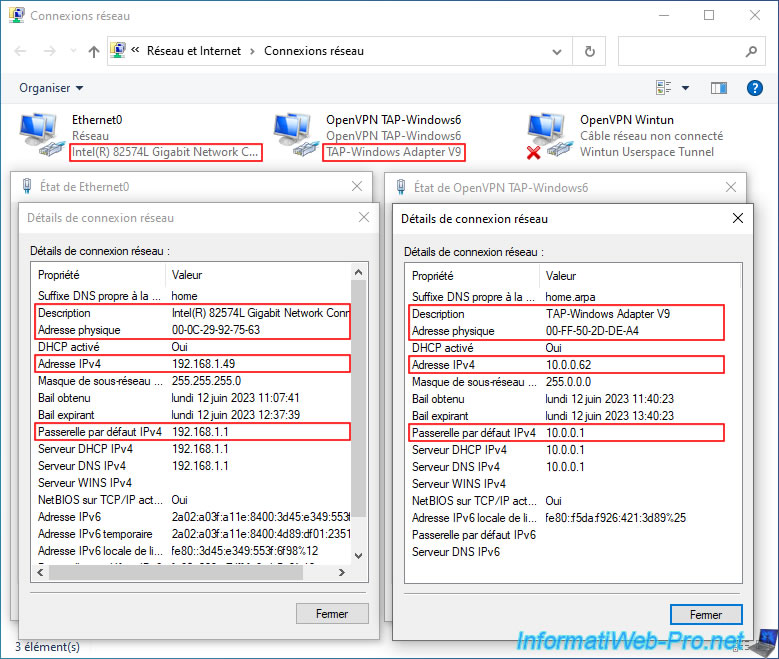Screen dimensions: 779x659
Task: Select IPv4 address 10.0.0.62 row
Action: (x=566, y=365)
